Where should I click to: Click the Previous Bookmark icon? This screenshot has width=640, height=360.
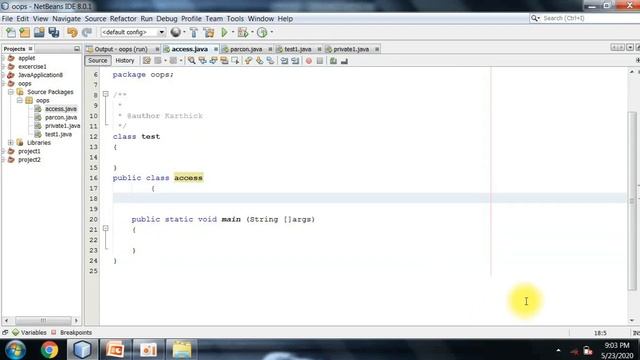click(248, 61)
